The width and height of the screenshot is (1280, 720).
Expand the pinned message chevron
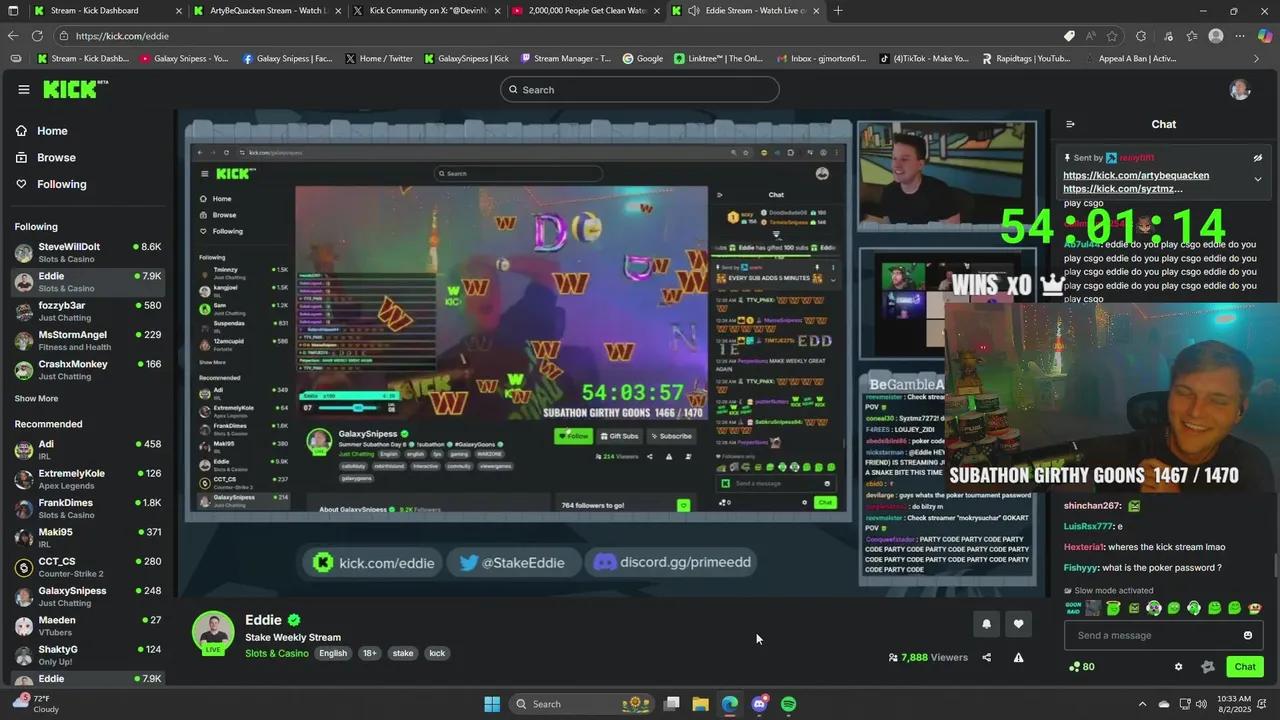pyautogui.click(x=1258, y=179)
